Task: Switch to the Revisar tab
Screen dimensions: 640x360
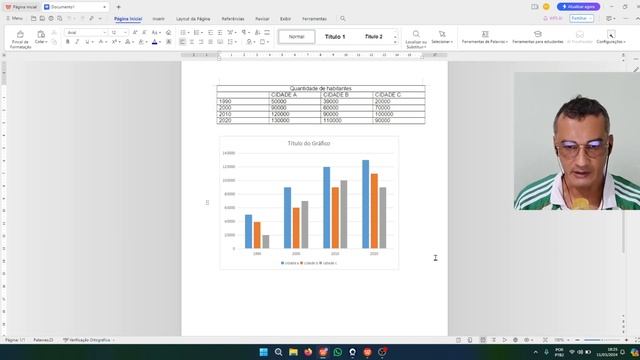Action: pos(262,19)
